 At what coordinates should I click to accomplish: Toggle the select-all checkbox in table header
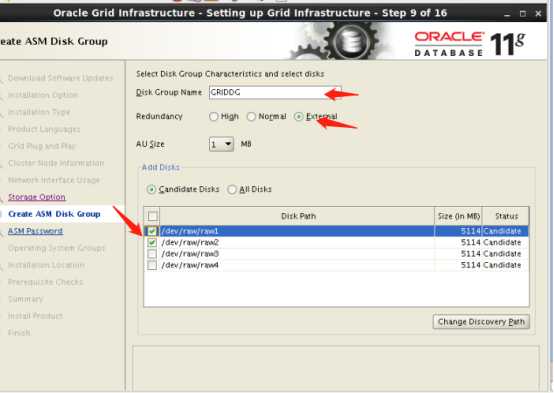pos(153,216)
